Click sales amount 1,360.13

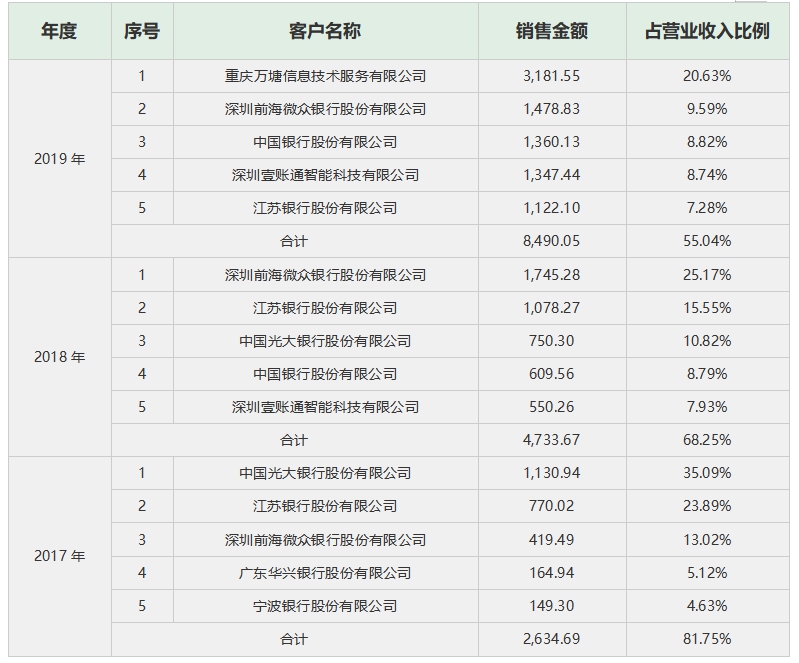(x=551, y=142)
